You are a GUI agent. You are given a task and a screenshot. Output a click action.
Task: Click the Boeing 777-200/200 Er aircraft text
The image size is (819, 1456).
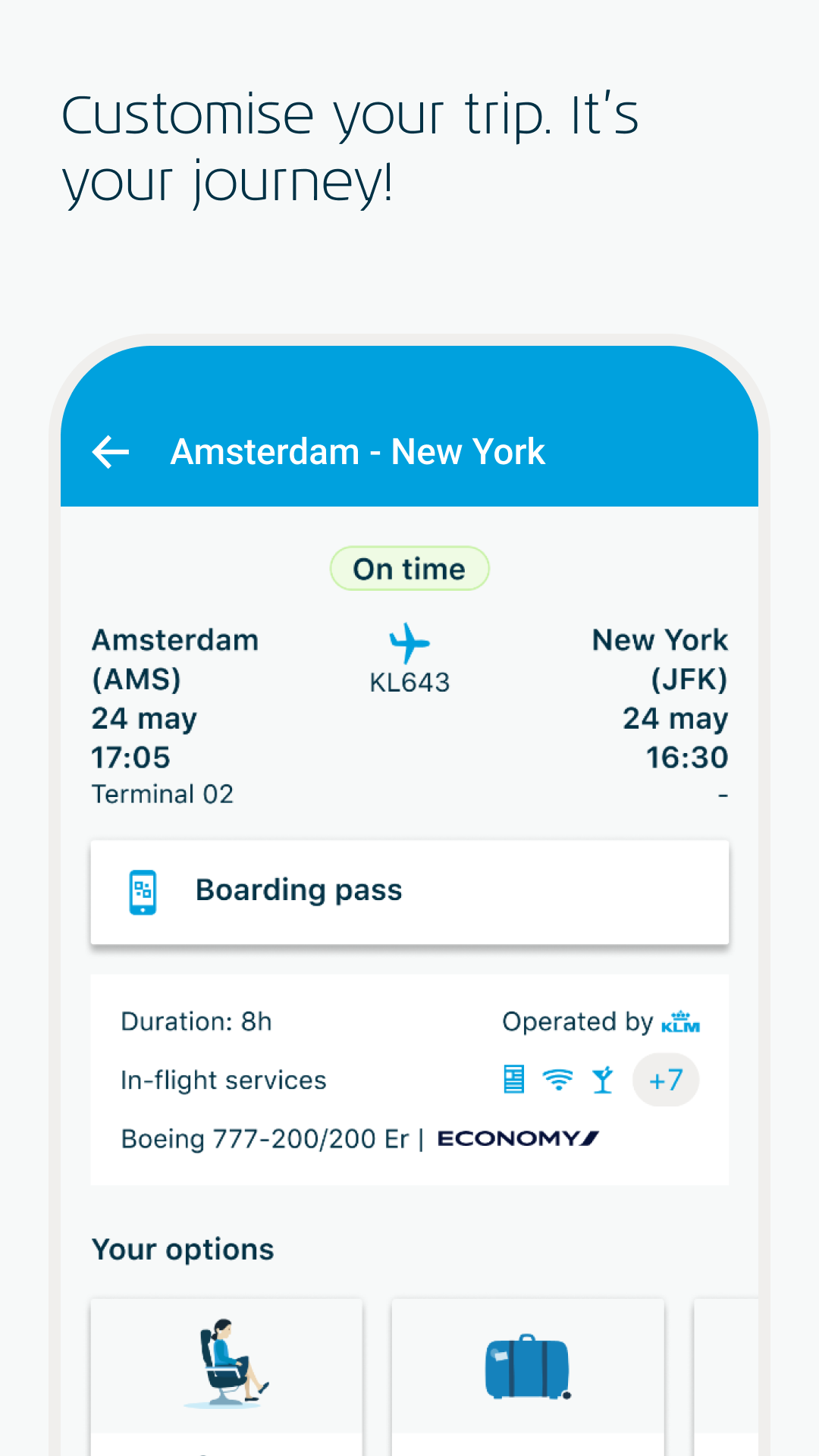coord(265,1139)
